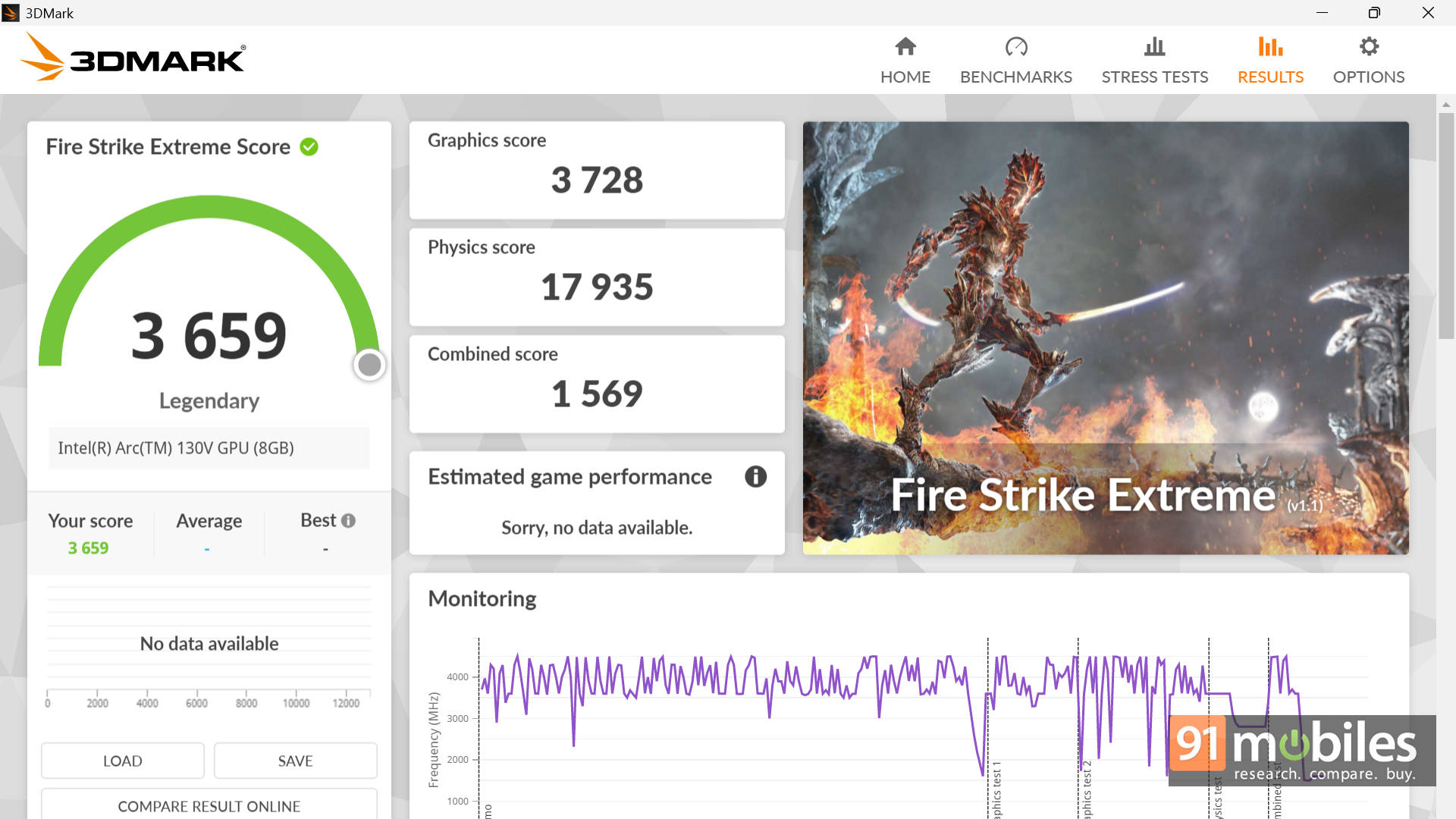Open Benchmarks via the gauge icon
Image resolution: width=1456 pixels, height=819 pixels.
[1015, 47]
